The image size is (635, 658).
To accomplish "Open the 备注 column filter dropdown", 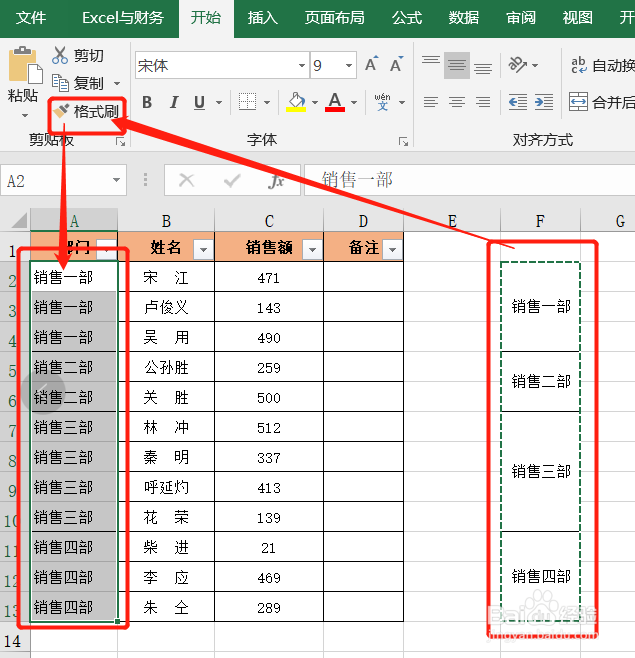I will click(392, 249).
